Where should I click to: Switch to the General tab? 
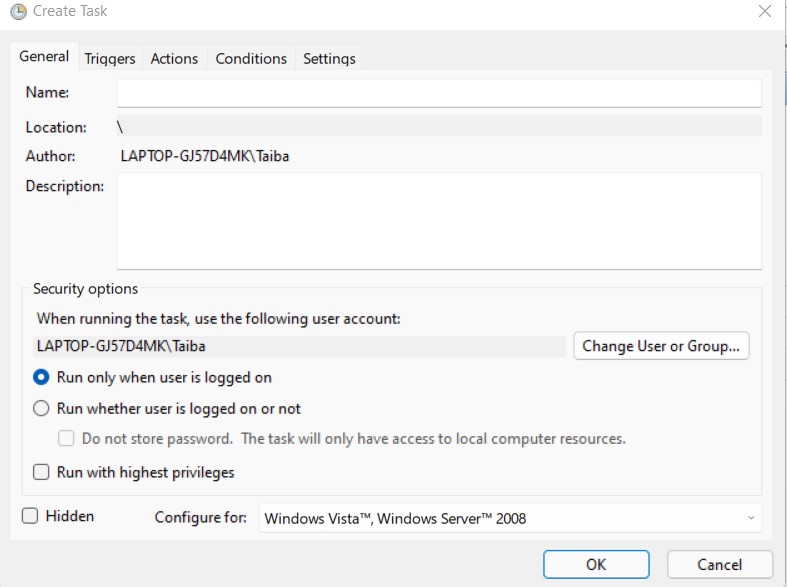44,57
